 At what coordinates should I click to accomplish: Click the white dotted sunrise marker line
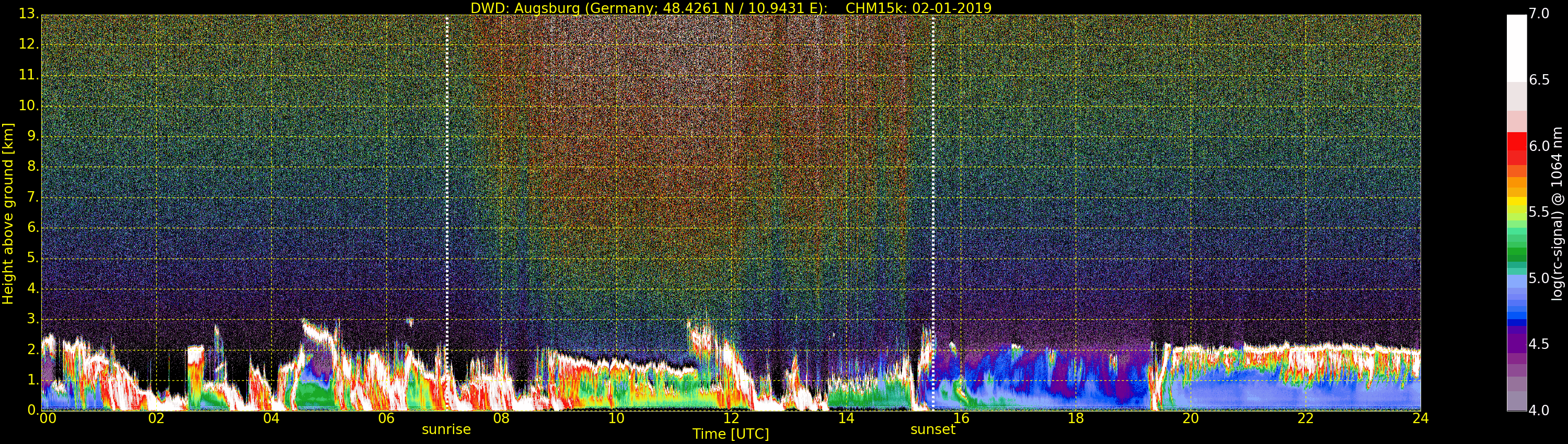pos(447,213)
